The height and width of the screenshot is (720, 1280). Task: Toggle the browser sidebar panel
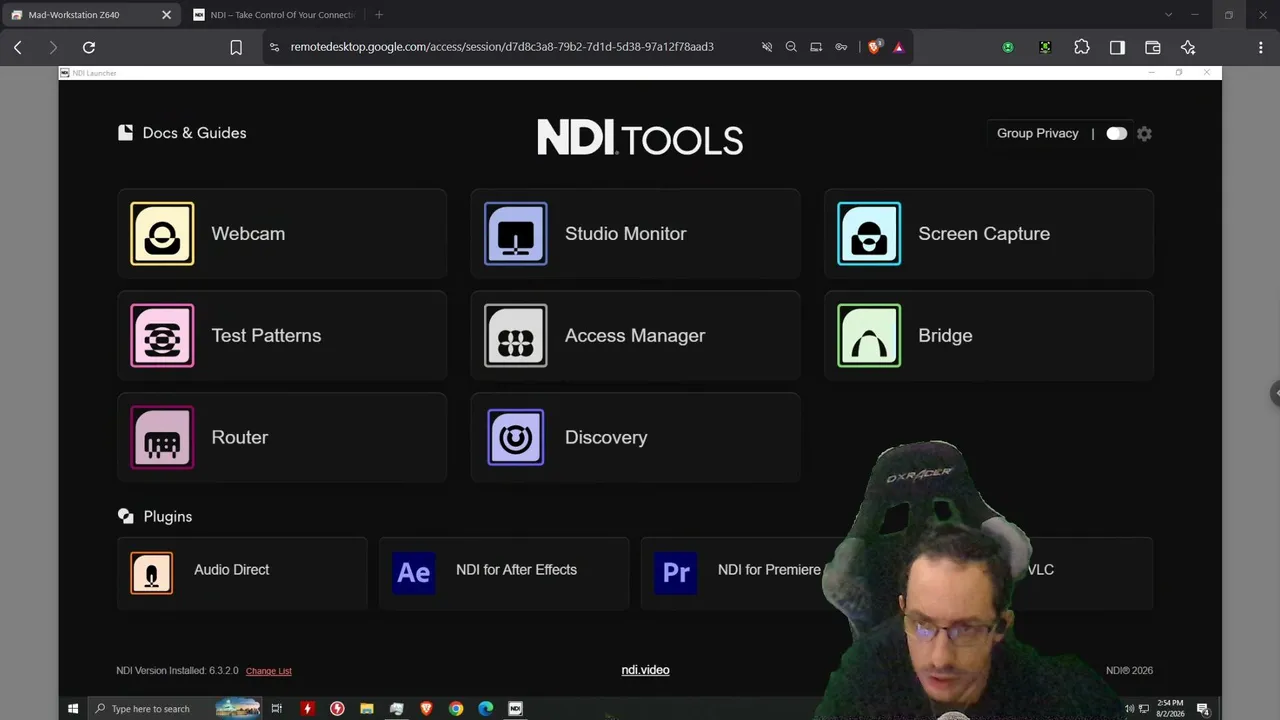1117,47
